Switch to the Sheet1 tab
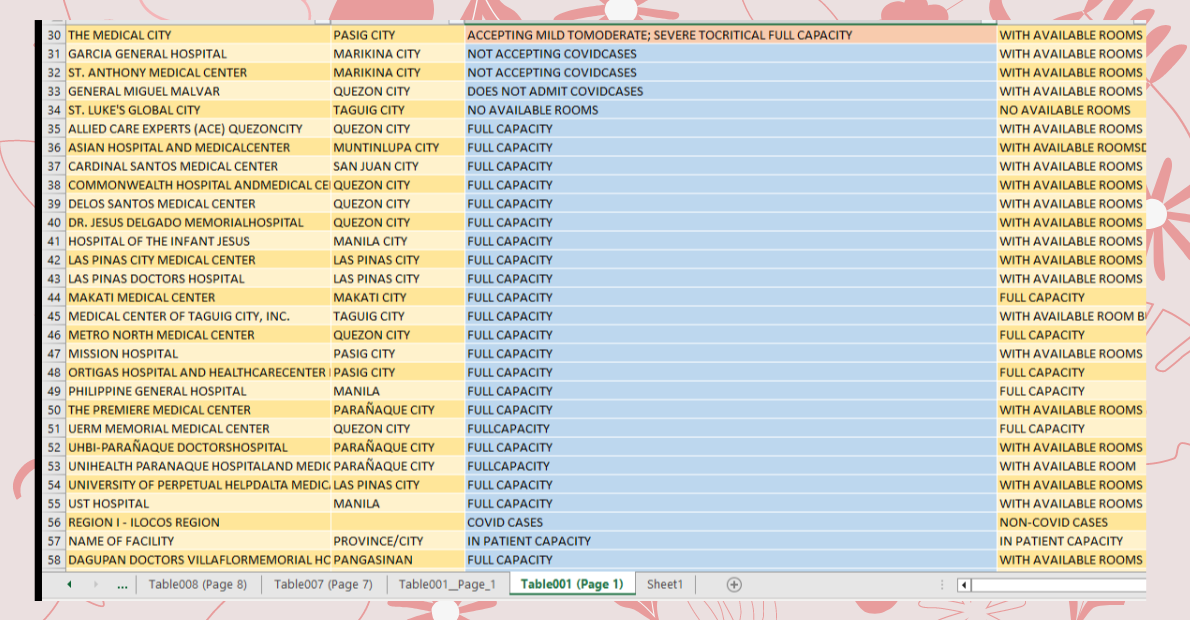Screen dimensions: 1190x620 point(665,584)
